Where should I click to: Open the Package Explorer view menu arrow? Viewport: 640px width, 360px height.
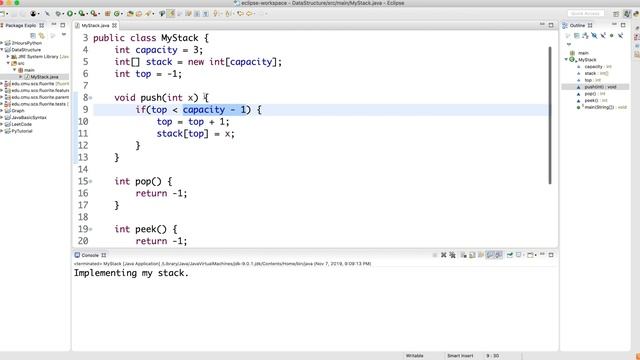pyautogui.click(x=64, y=35)
